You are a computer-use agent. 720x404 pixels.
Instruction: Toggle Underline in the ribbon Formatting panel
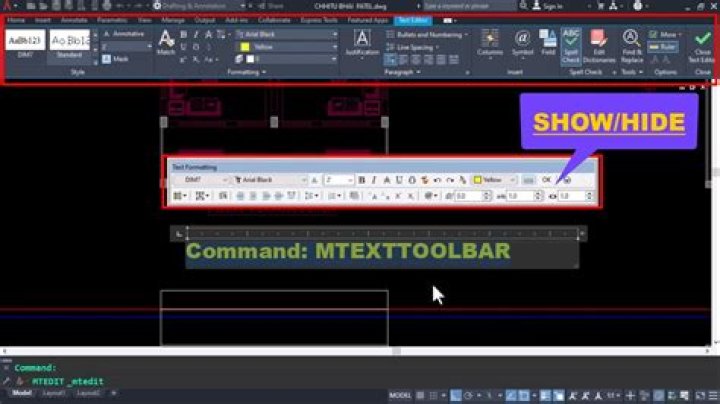(x=183, y=47)
